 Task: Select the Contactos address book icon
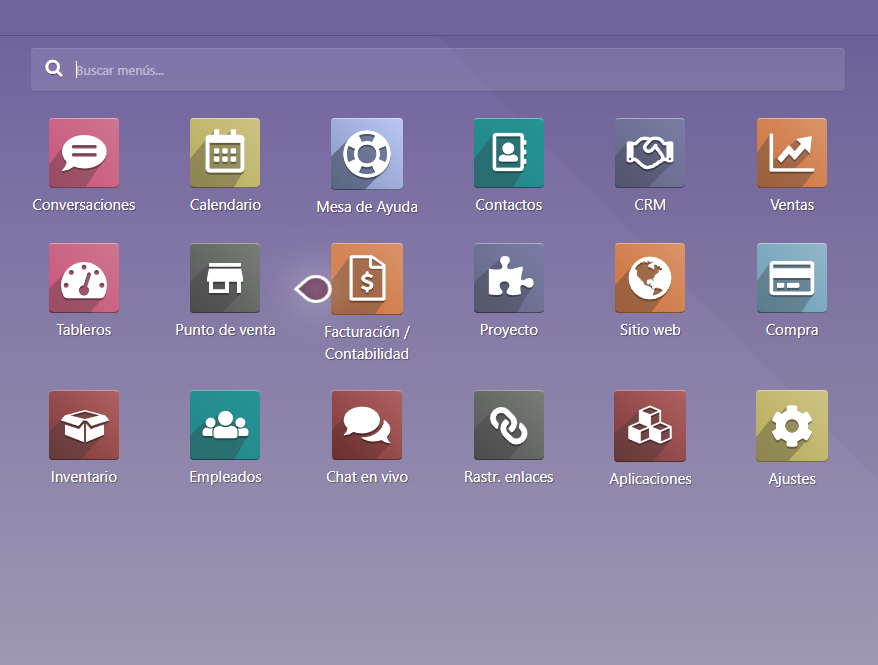tap(509, 153)
